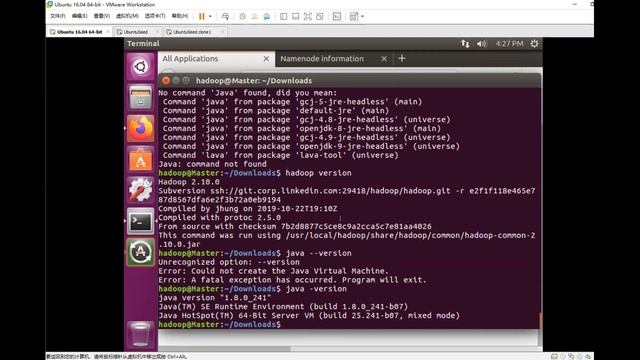Open Software Updater dock icon
The image size is (640, 360).
click(140, 252)
